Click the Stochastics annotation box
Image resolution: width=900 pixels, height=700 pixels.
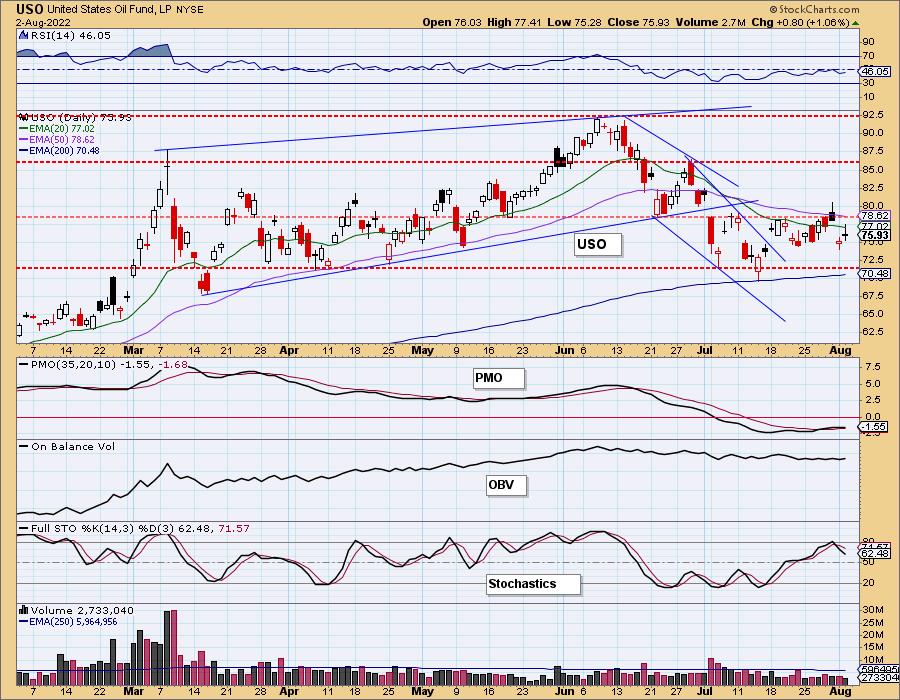point(533,584)
